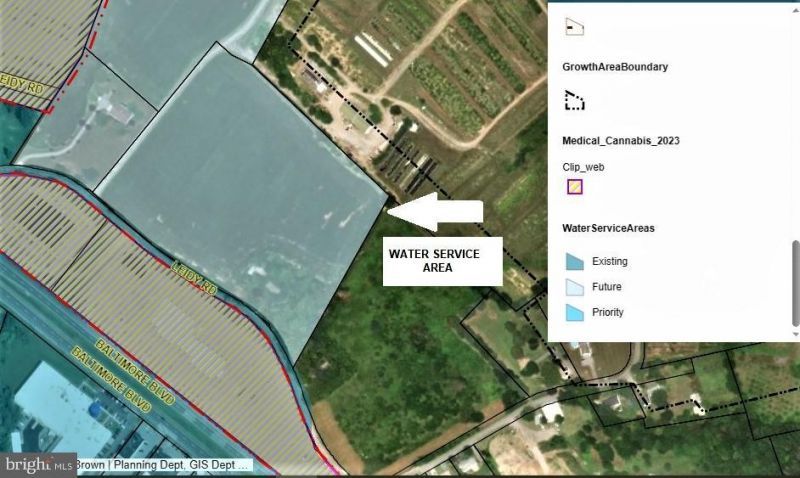Click the Existing label in legend
Image resolution: width=800 pixels, height=478 pixels.
(x=610, y=261)
